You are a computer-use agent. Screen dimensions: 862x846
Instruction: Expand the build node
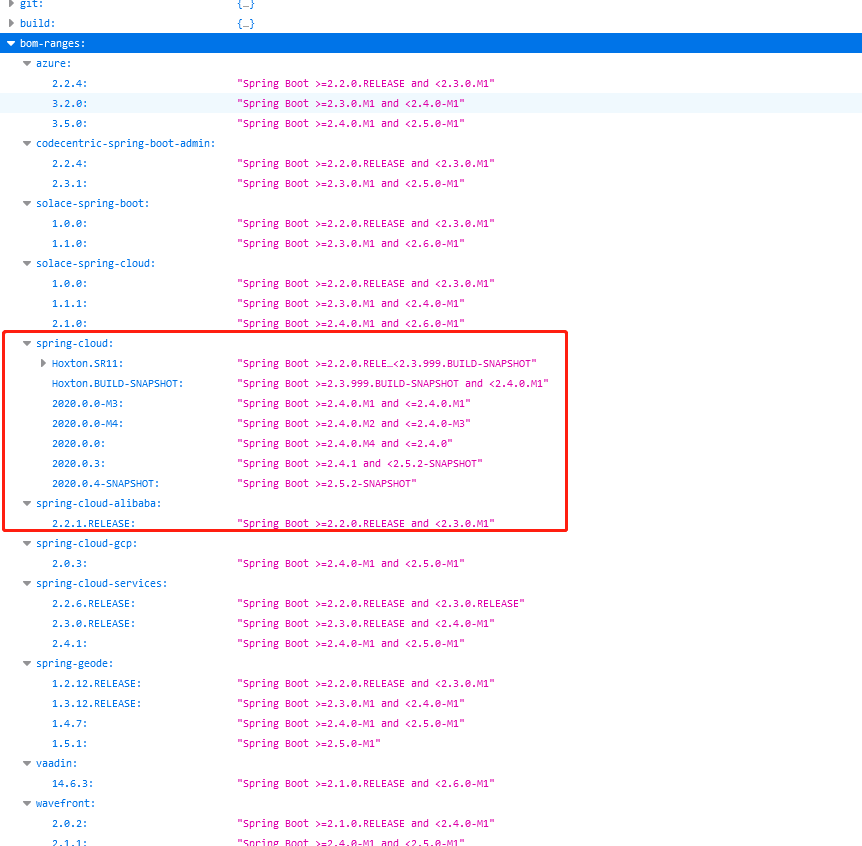[11, 23]
